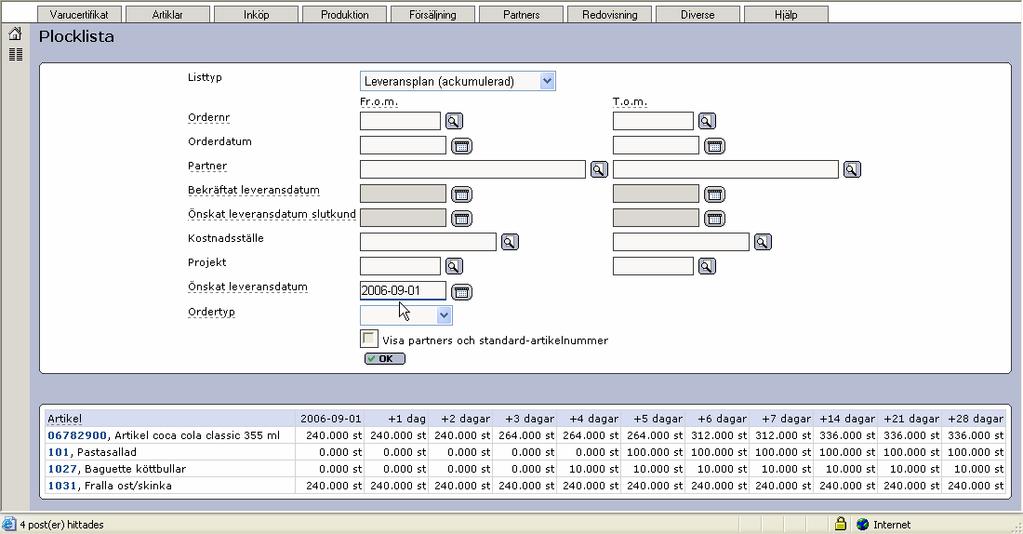The image size is (1023, 534).
Task: Open article 1031 link
Action: 62,486
